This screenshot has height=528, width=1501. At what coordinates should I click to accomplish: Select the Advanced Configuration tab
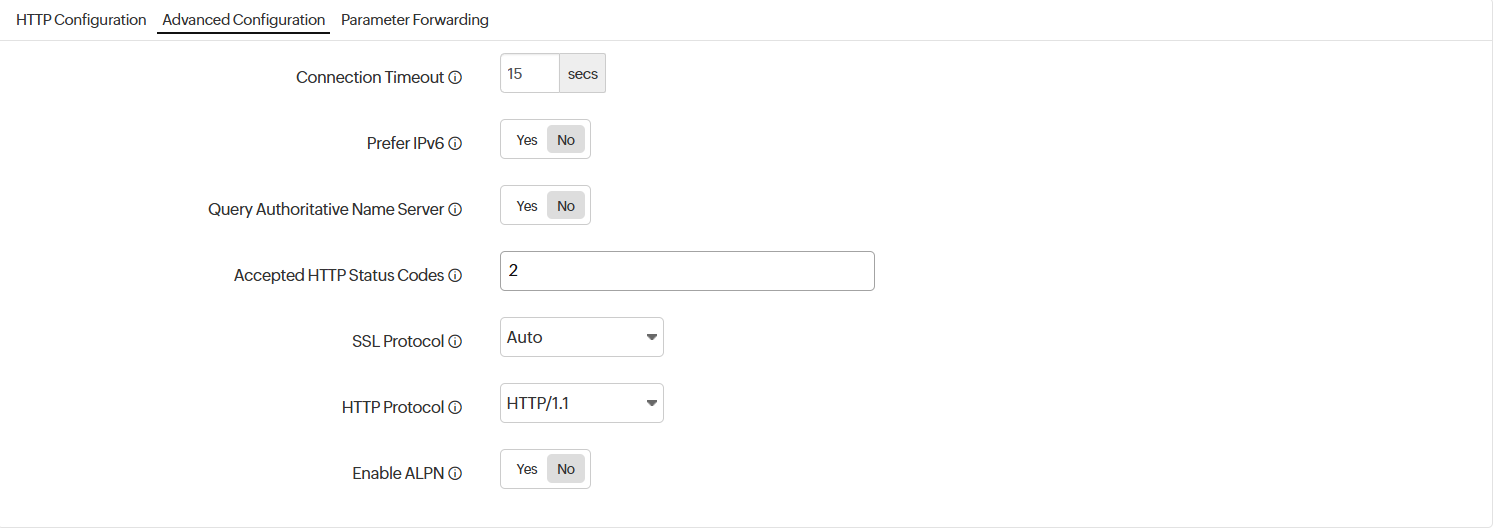243,20
